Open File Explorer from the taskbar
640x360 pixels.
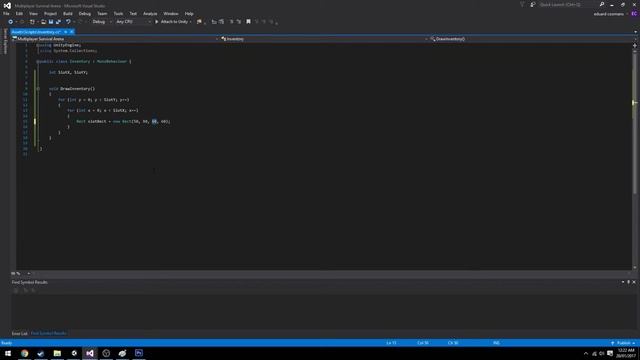(x=57, y=353)
